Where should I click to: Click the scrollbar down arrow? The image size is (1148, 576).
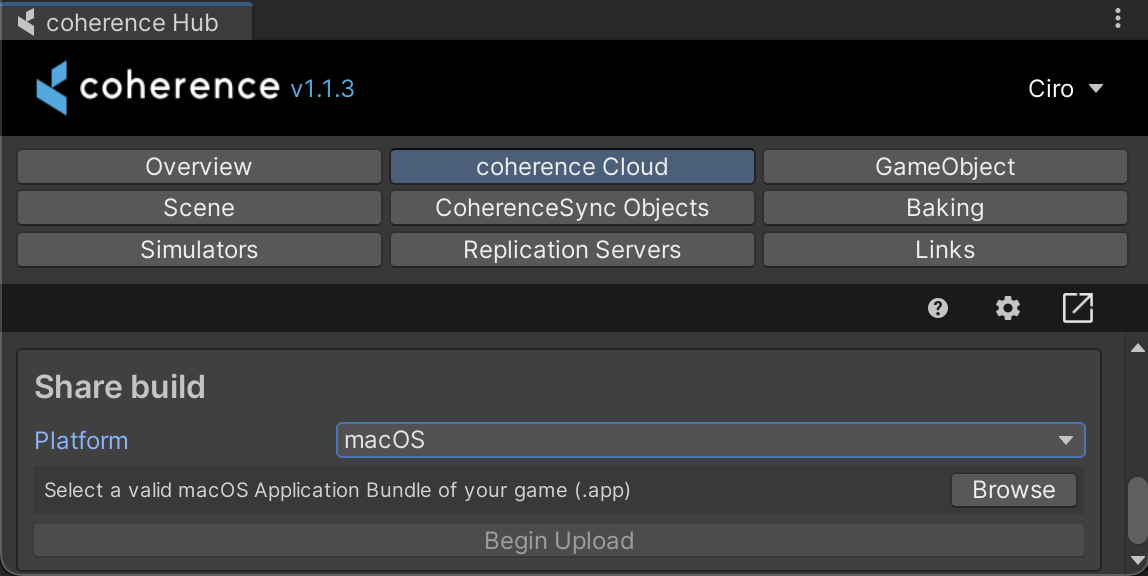coord(1137,560)
